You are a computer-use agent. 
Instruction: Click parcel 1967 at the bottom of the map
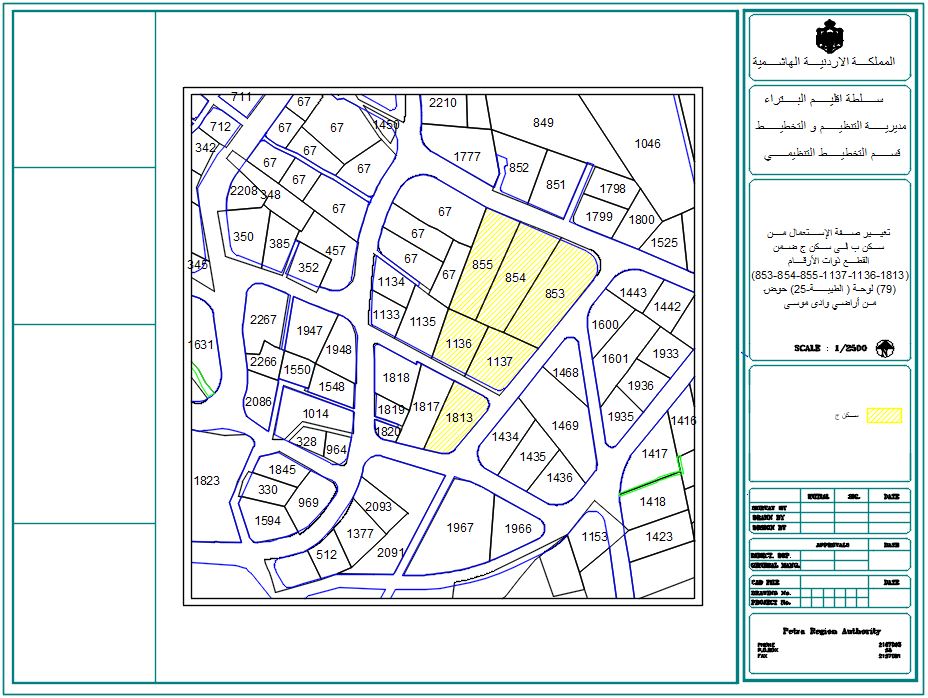click(460, 528)
